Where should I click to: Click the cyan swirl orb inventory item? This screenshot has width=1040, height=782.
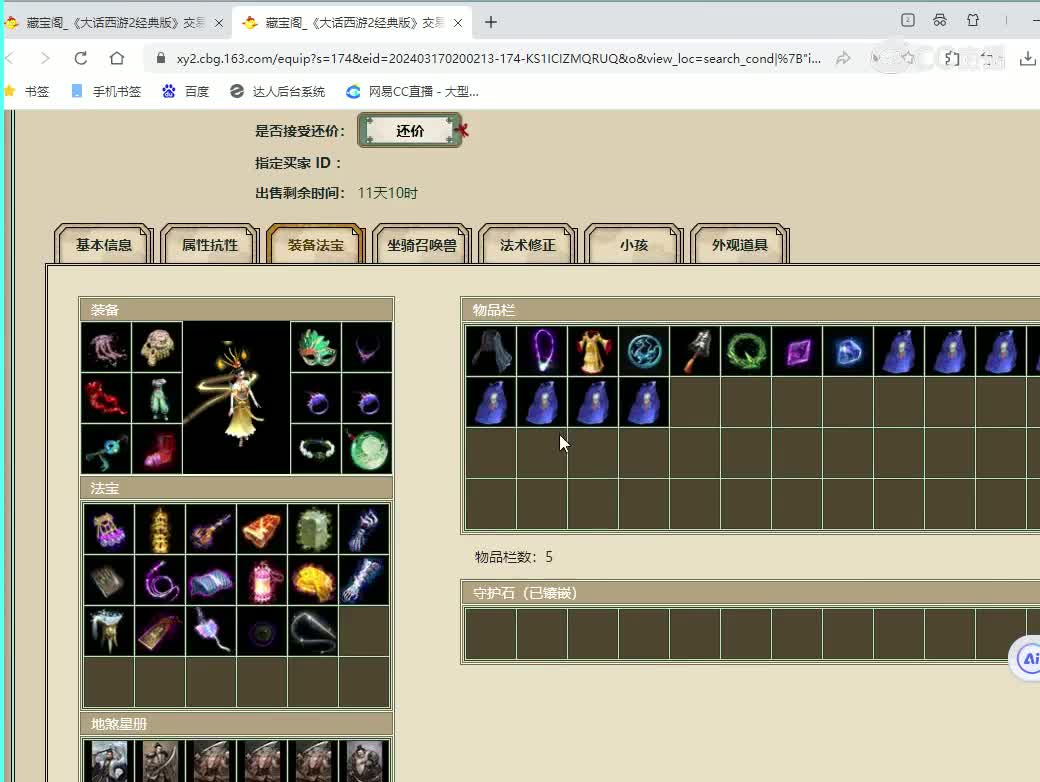[x=644, y=350]
